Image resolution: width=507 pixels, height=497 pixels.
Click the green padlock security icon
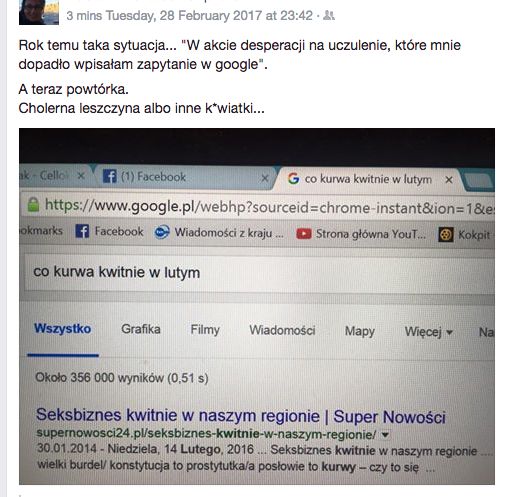tap(33, 204)
